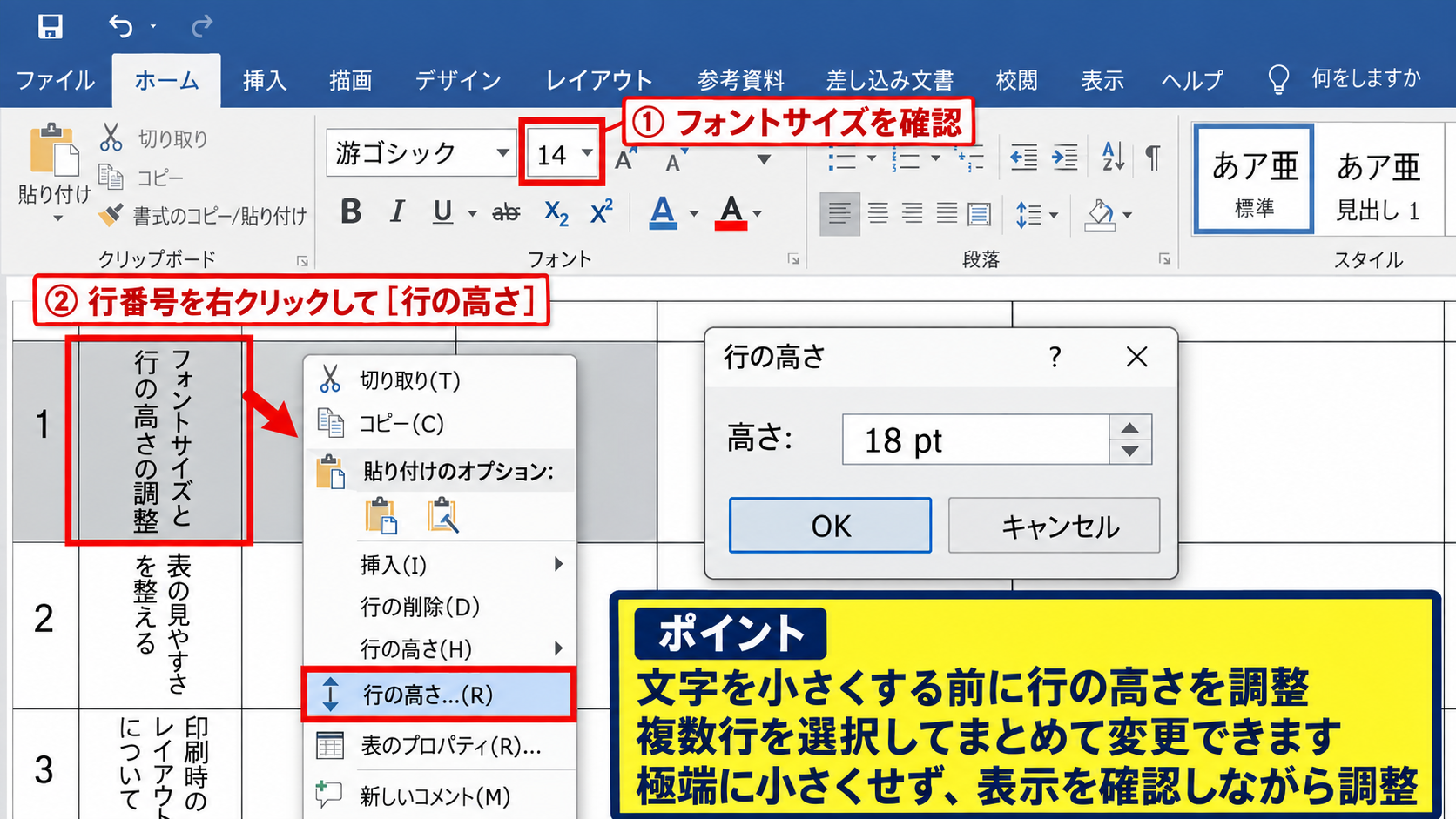Click the multilevel list icon
1456x819 pixels.
[x=969, y=159]
